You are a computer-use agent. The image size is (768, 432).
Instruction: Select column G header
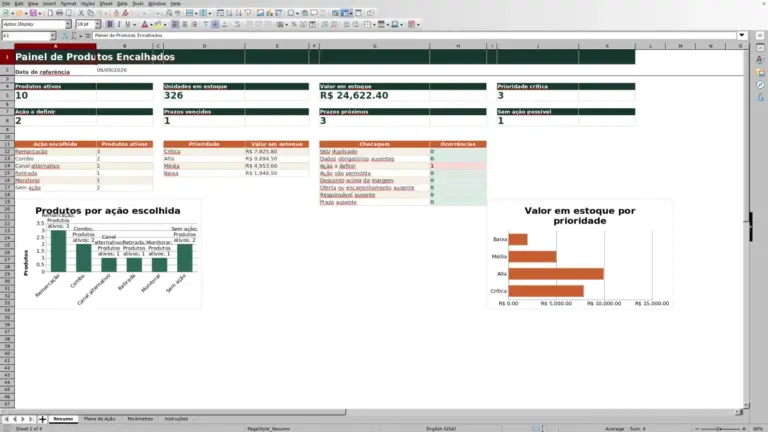coord(374,46)
